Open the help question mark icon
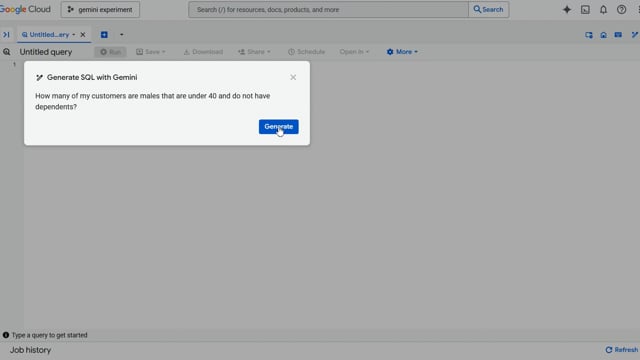The width and height of the screenshot is (640, 360). click(621, 9)
